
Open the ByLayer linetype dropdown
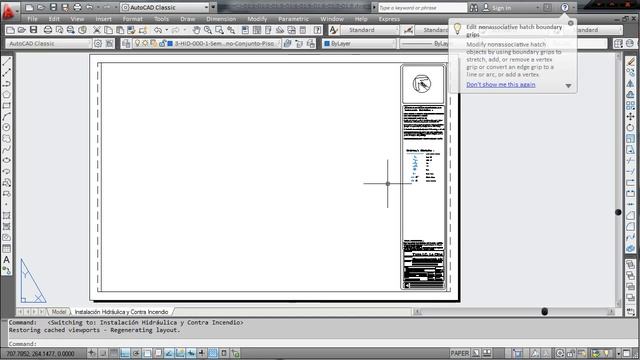pos(424,43)
